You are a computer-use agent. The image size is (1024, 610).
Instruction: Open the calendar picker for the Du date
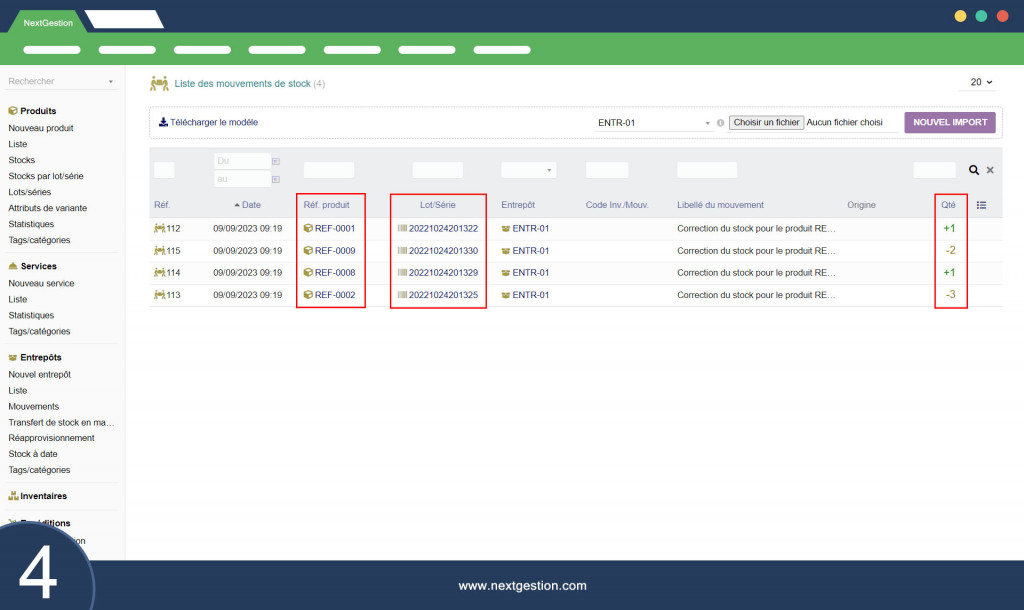[276, 161]
